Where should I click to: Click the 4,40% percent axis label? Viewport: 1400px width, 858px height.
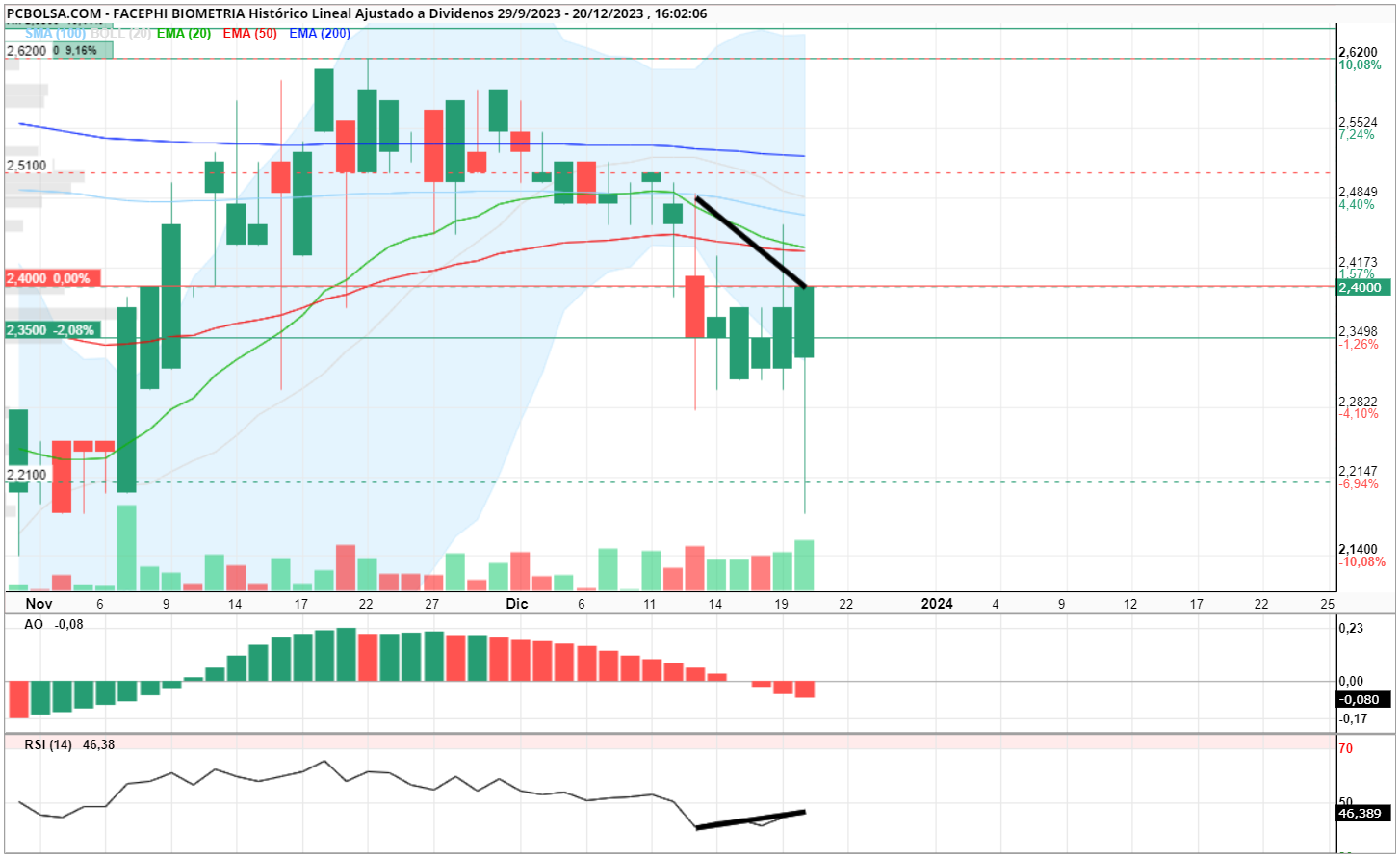[1357, 205]
